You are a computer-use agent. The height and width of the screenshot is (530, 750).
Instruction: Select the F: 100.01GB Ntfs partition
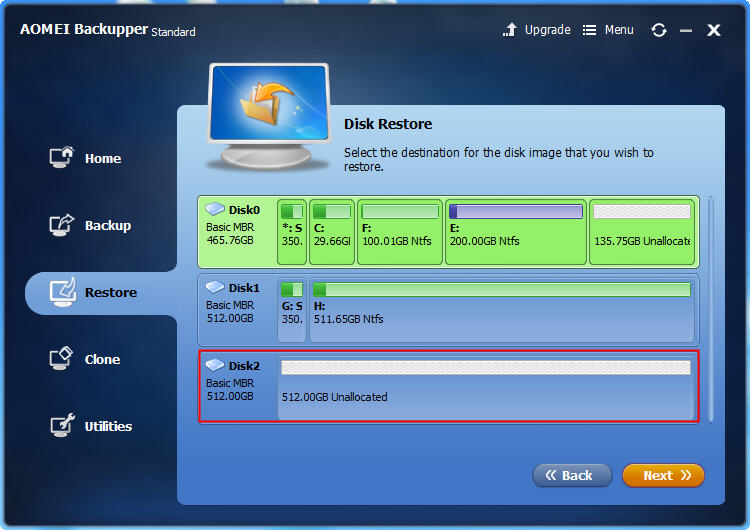[400, 232]
